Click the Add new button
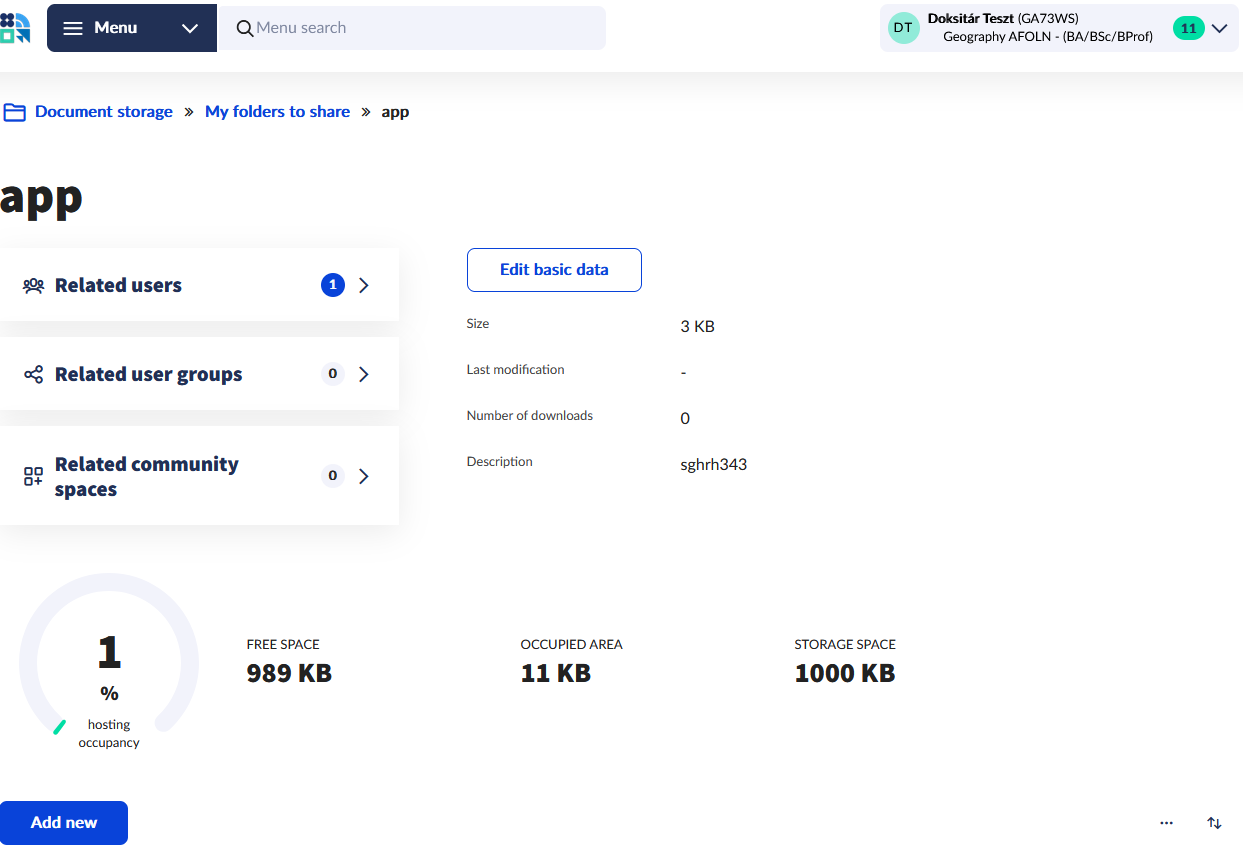The width and height of the screenshot is (1243, 846). 64,823
